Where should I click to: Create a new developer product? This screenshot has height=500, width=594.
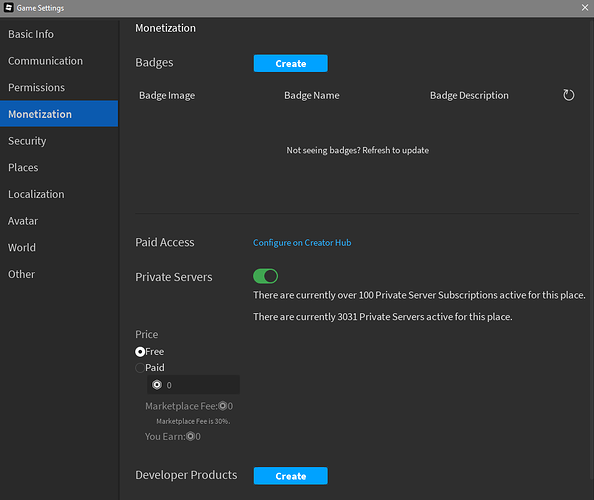[291, 476]
